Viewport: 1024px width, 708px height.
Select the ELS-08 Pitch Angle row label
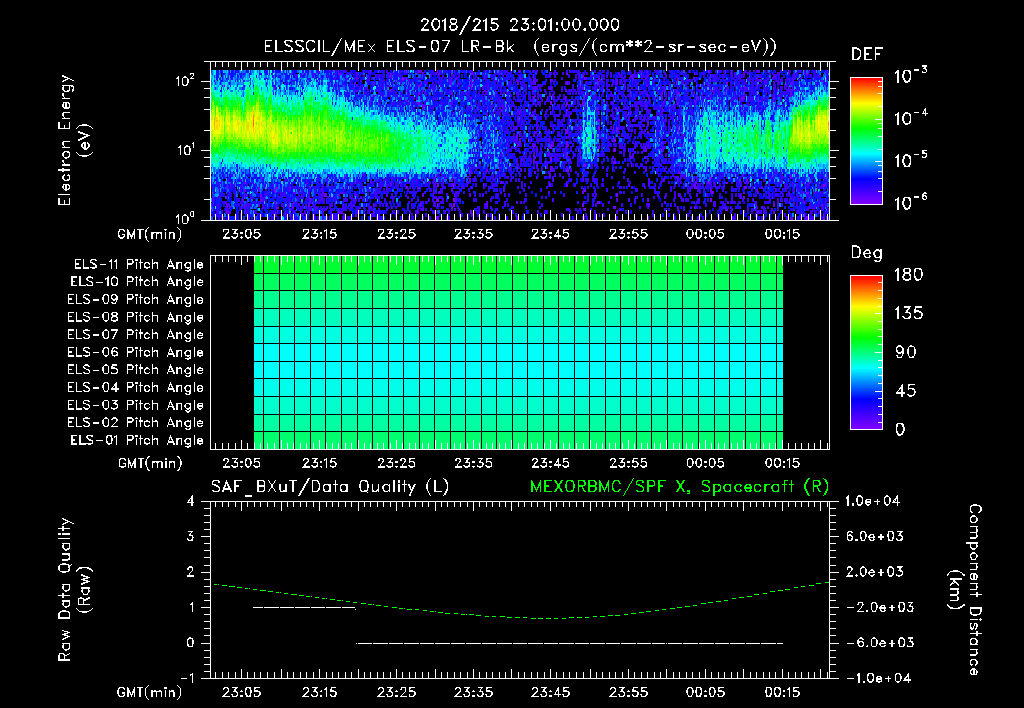tap(136, 317)
